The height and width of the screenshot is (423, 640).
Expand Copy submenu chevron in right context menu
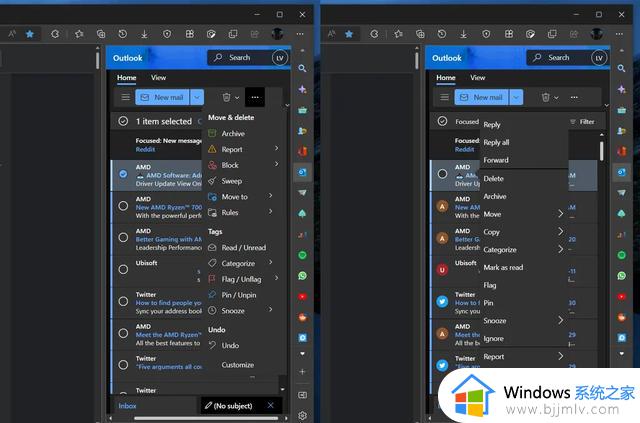click(560, 232)
